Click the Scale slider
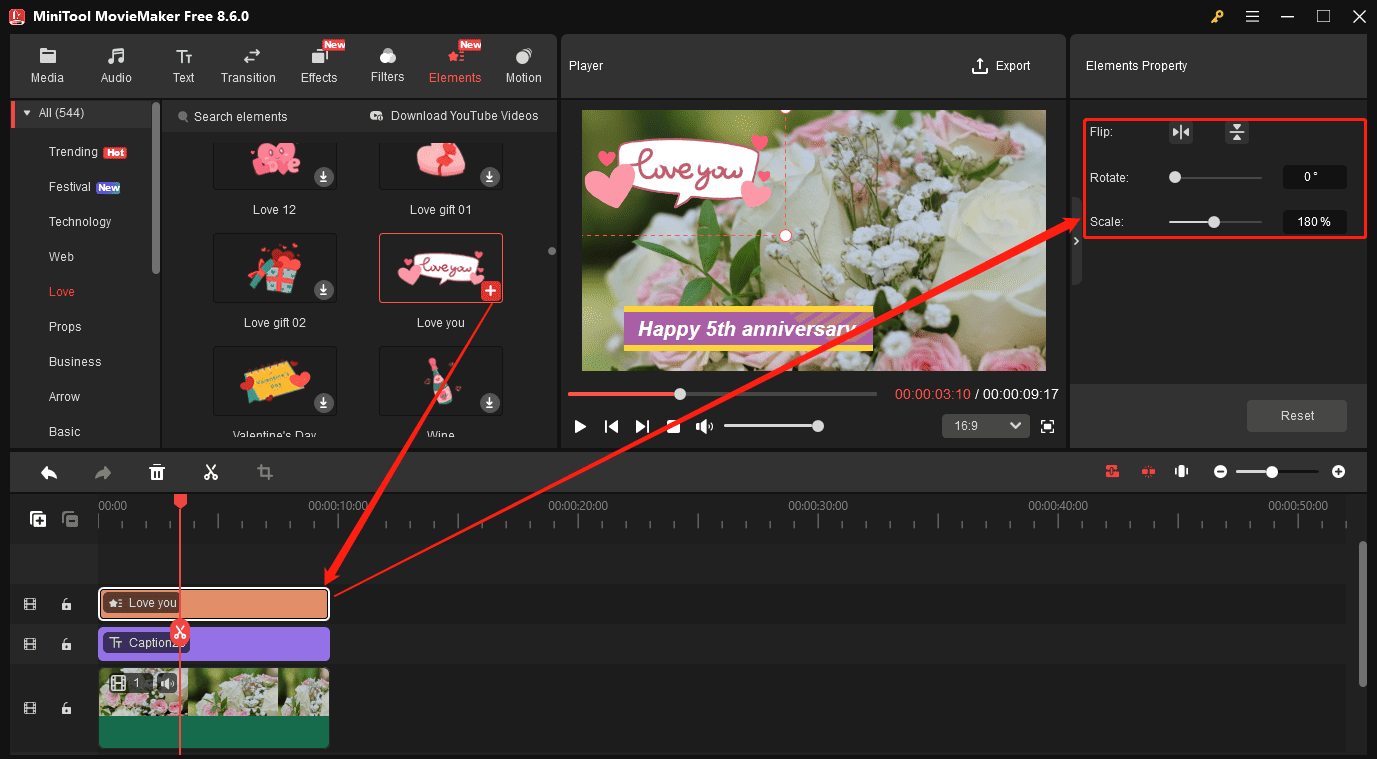Viewport: 1377px width, 759px height. pos(1216,222)
